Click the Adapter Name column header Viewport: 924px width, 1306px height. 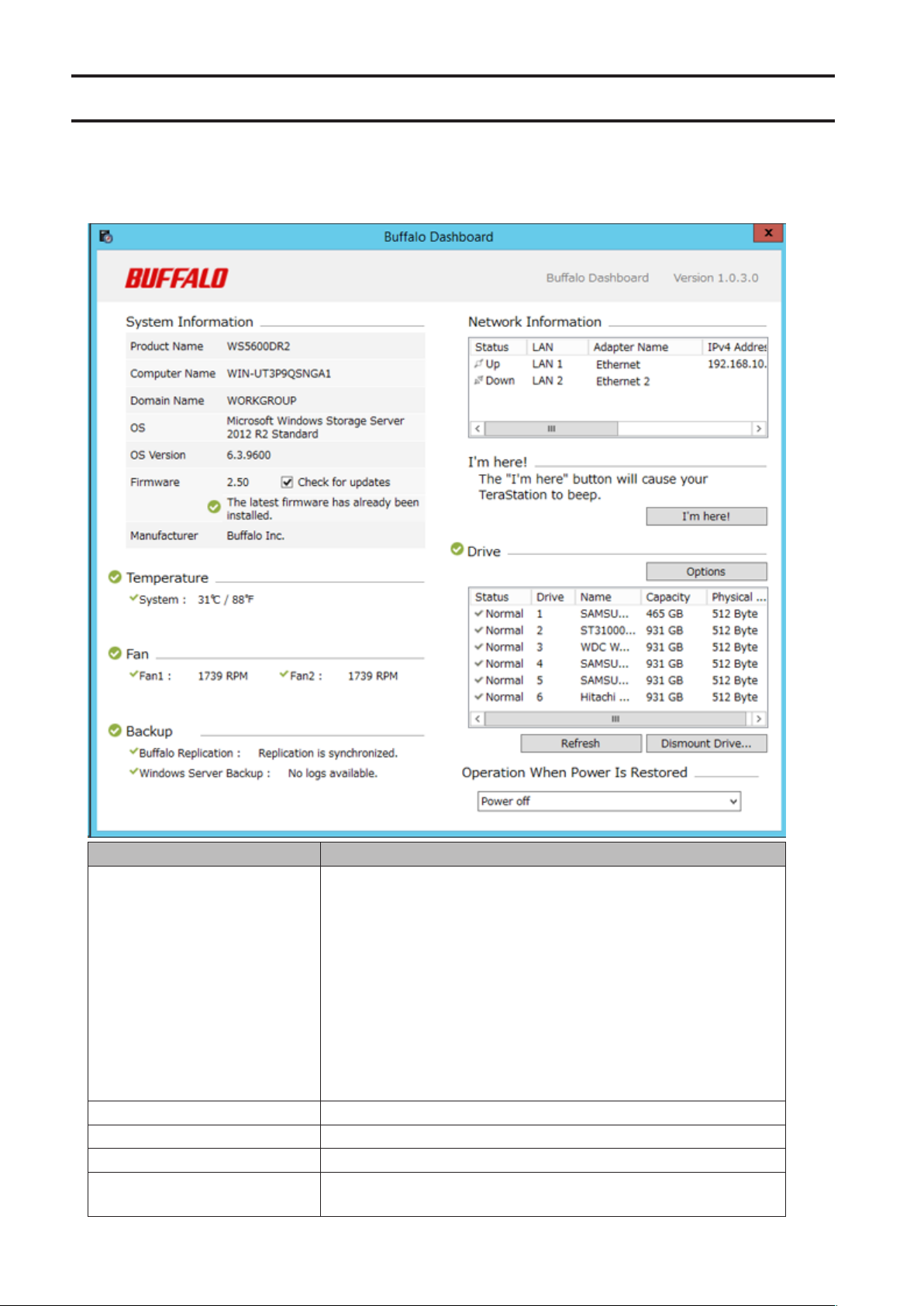click(x=645, y=347)
